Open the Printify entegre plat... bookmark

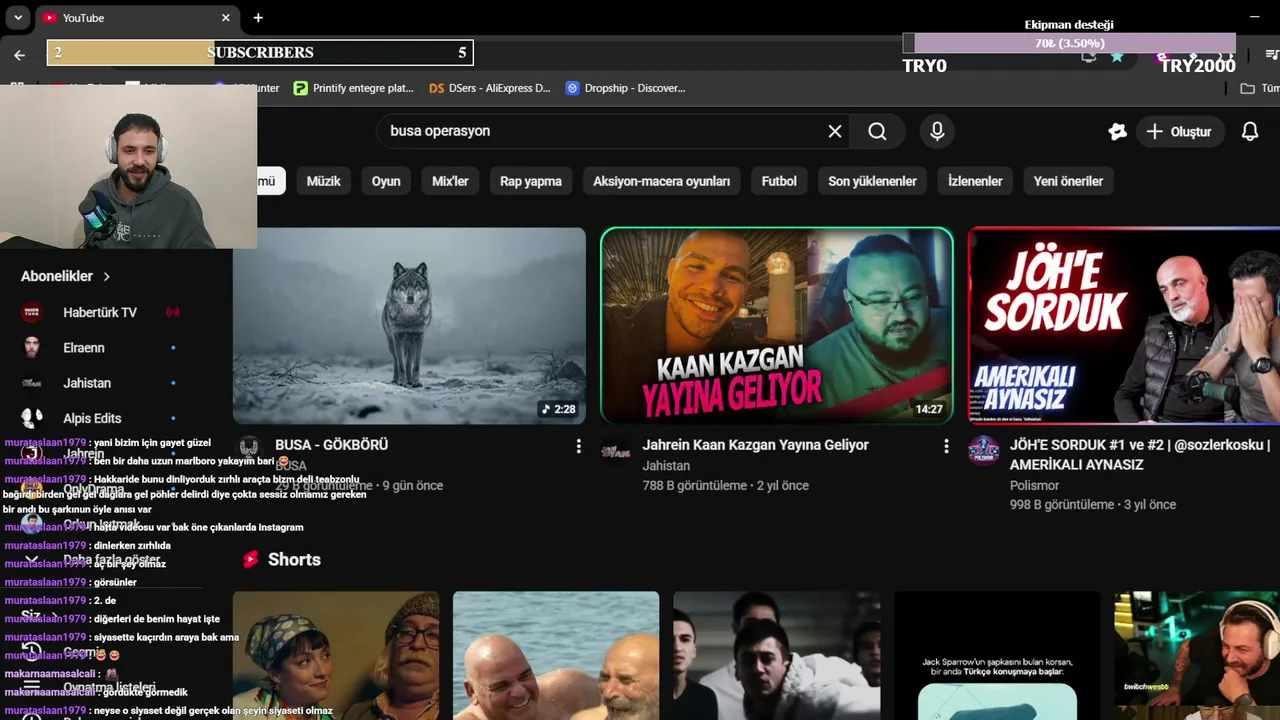(x=353, y=88)
